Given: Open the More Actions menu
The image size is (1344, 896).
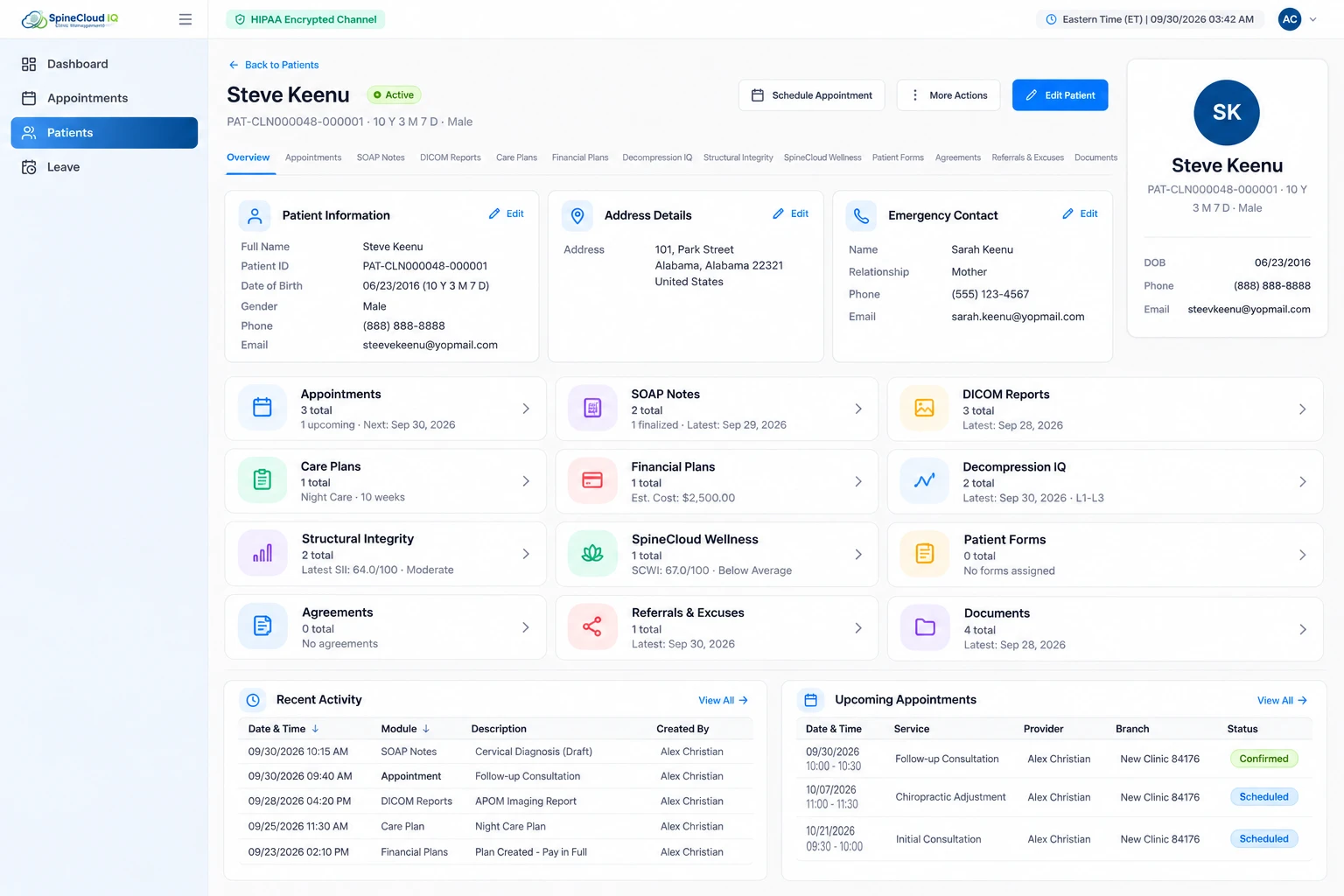Looking at the screenshot, I should [x=950, y=95].
